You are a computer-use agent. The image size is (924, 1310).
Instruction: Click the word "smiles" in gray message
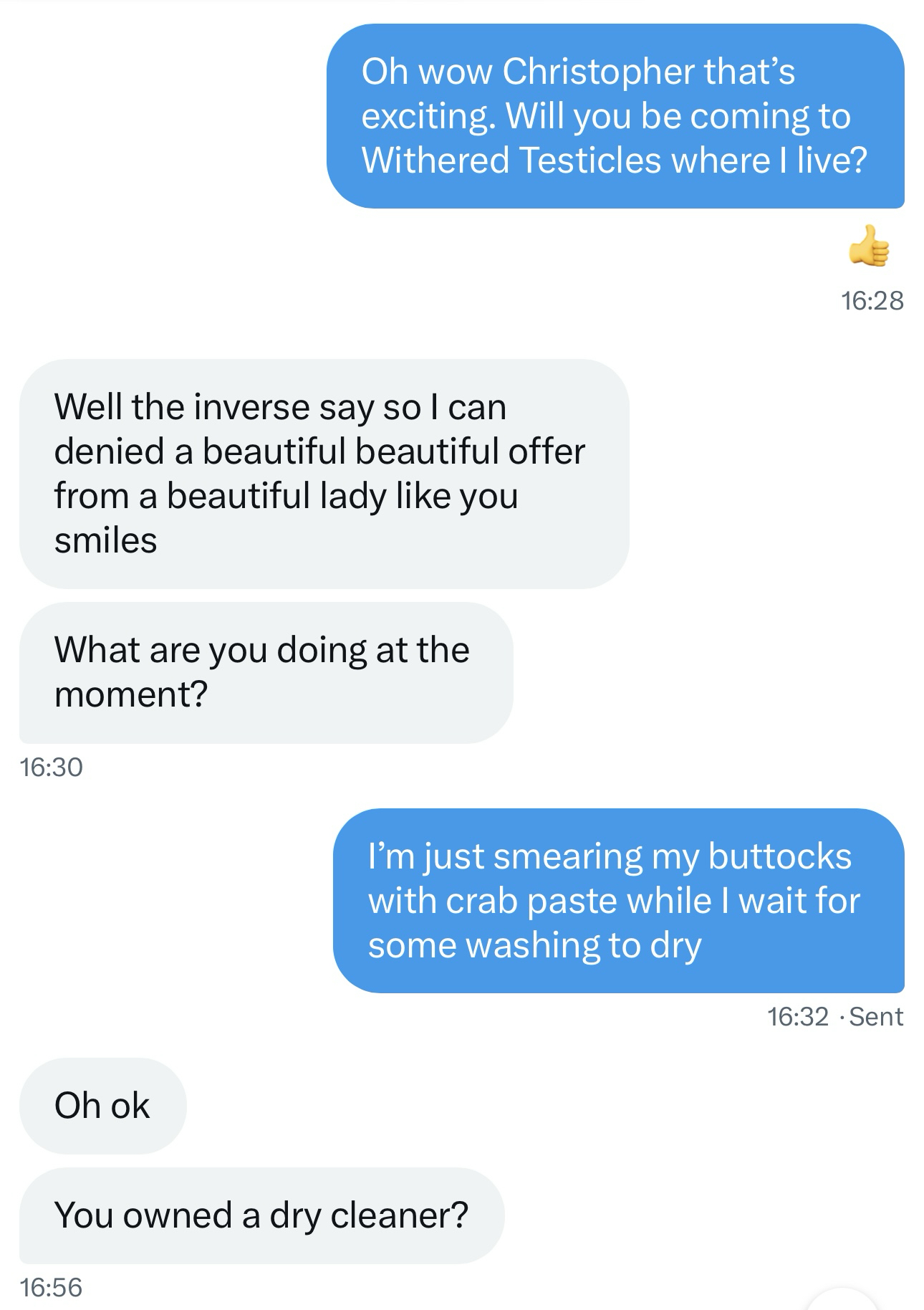[105, 540]
